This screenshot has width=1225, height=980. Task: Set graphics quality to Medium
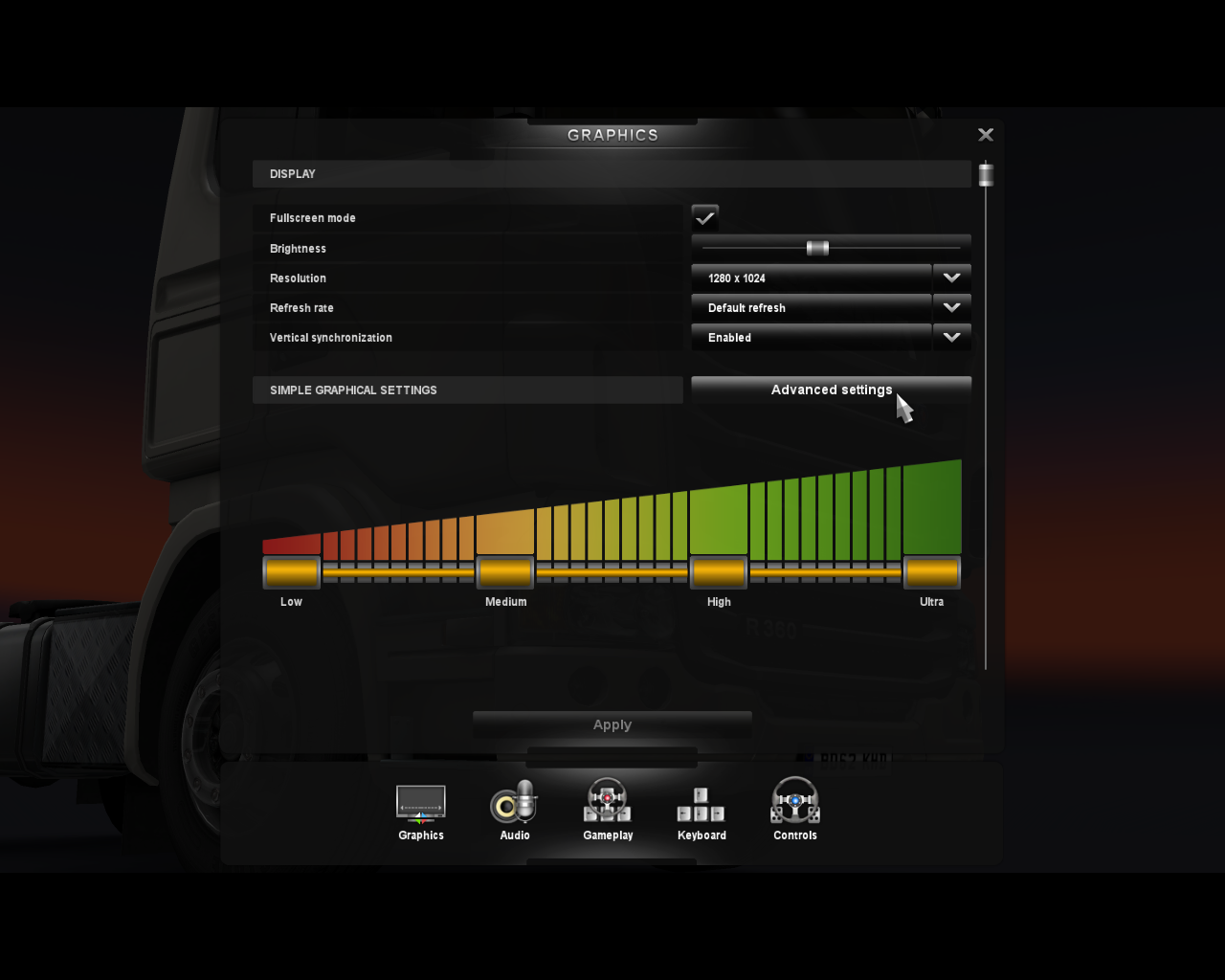pyautogui.click(x=505, y=572)
